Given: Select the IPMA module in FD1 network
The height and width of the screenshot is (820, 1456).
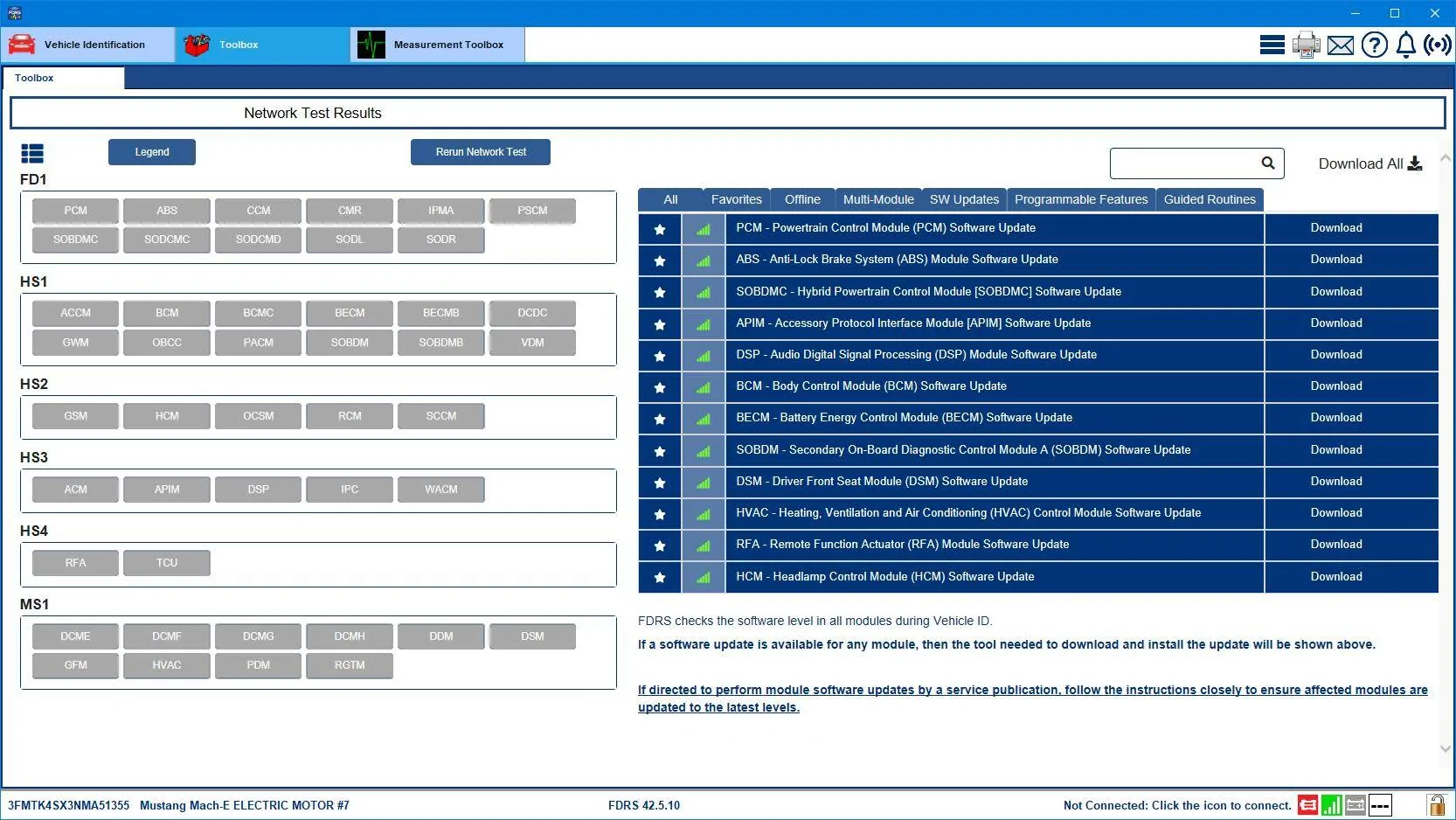Looking at the screenshot, I should [440, 211].
